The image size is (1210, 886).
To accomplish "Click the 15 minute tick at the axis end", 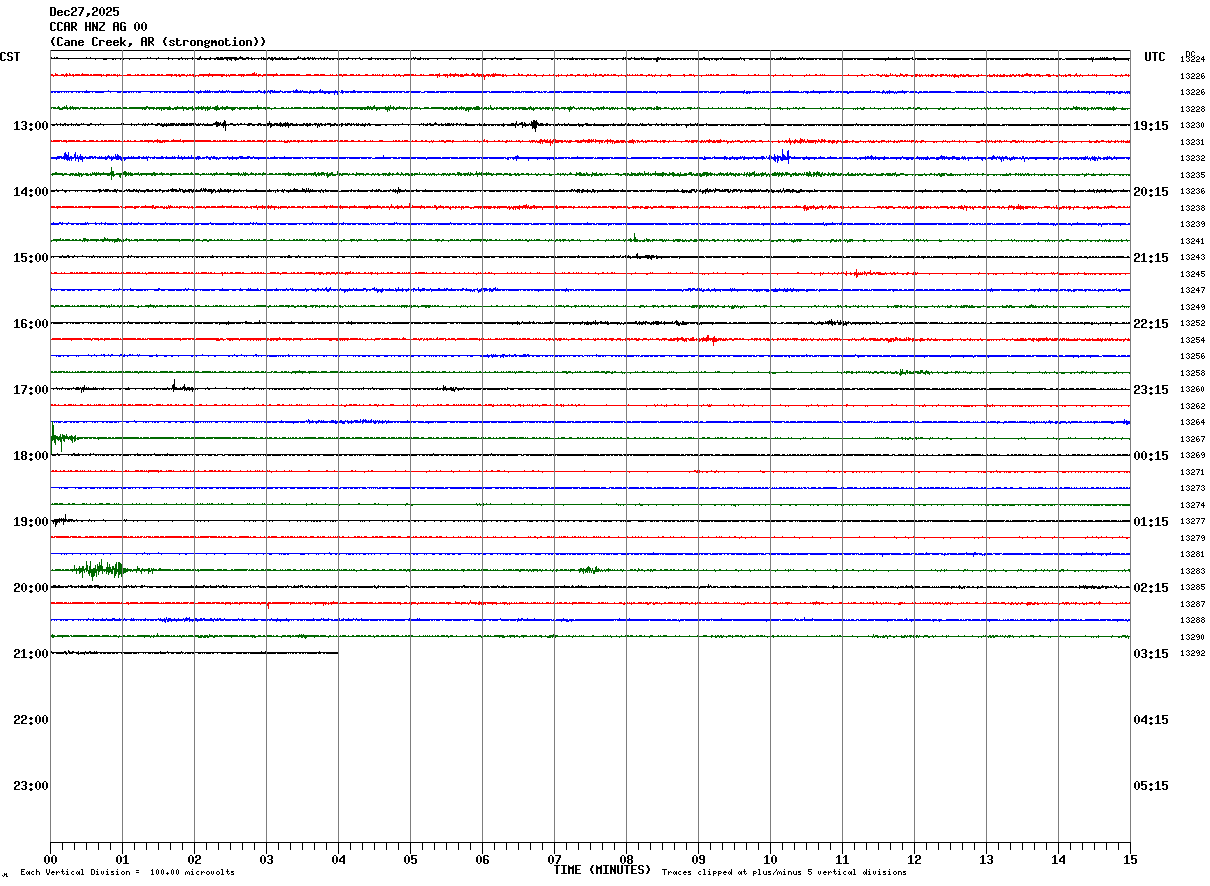I will [1130, 859].
